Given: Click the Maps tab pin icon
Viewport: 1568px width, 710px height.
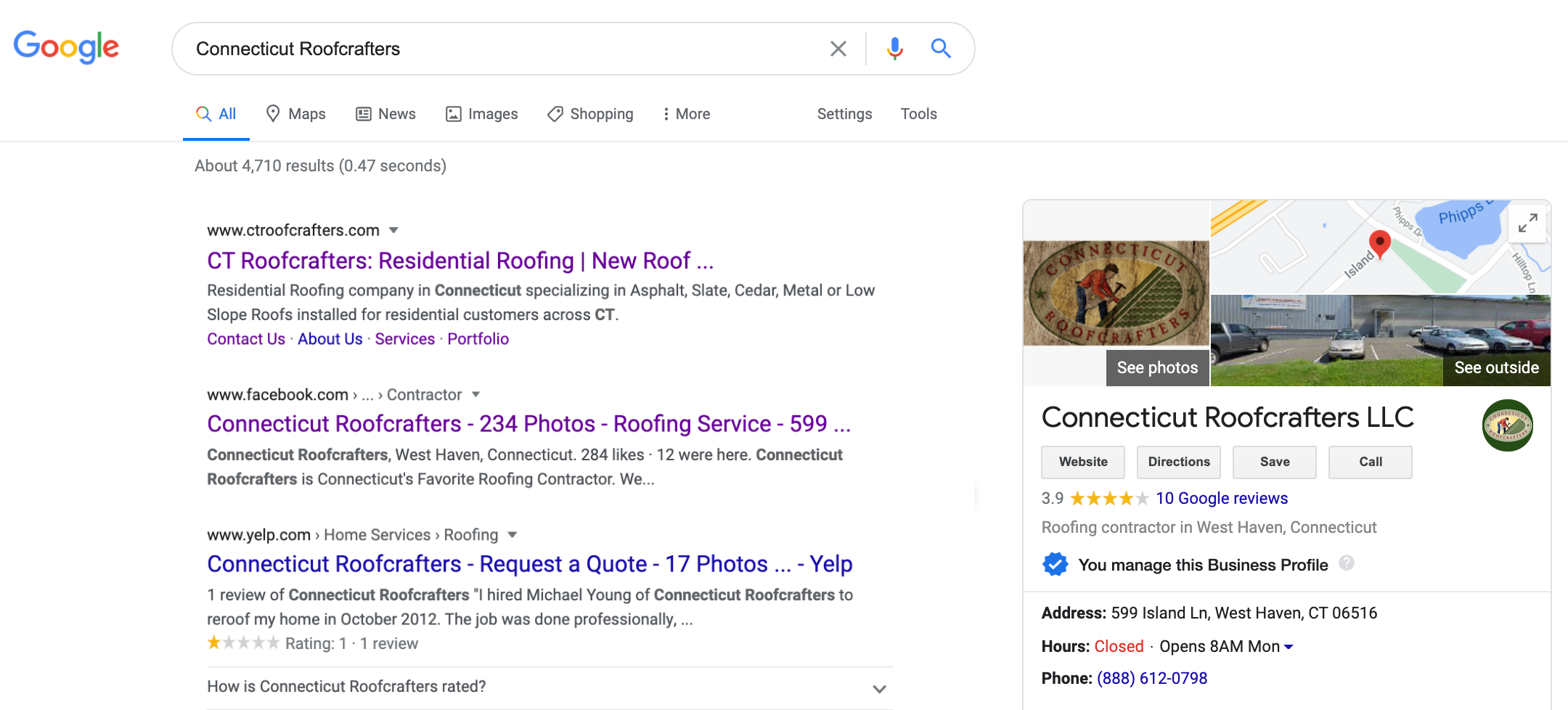Looking at the screenshot, I should coord(273,113).
